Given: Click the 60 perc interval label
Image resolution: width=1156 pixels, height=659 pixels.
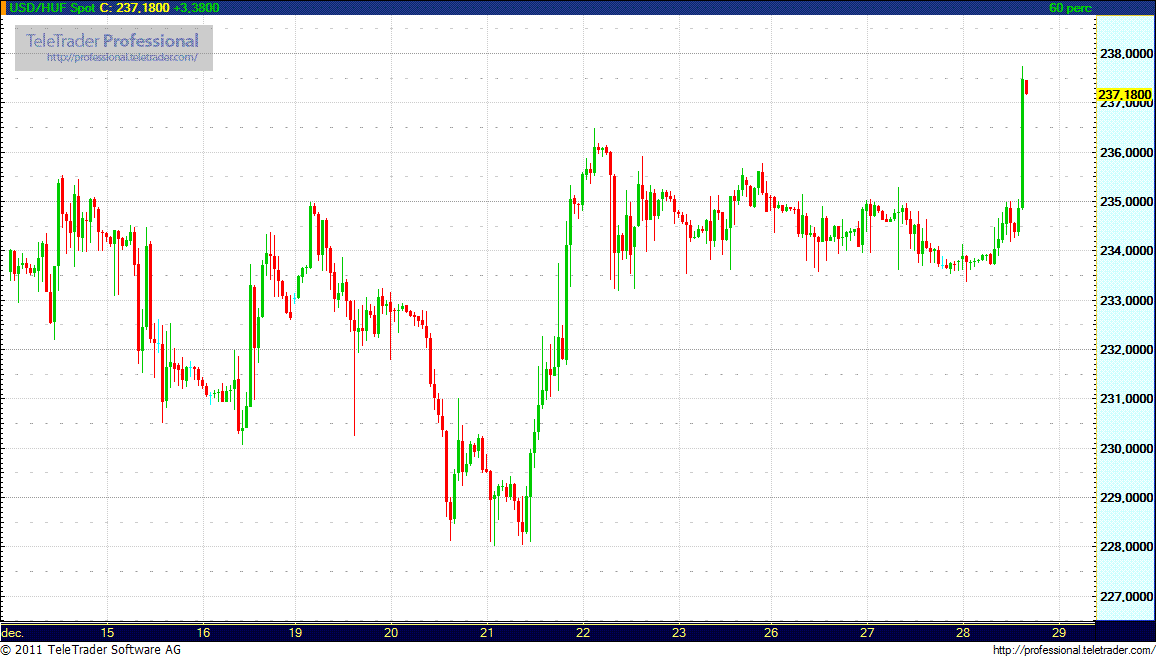Looking at the screenshot, I should point(1070,7).
